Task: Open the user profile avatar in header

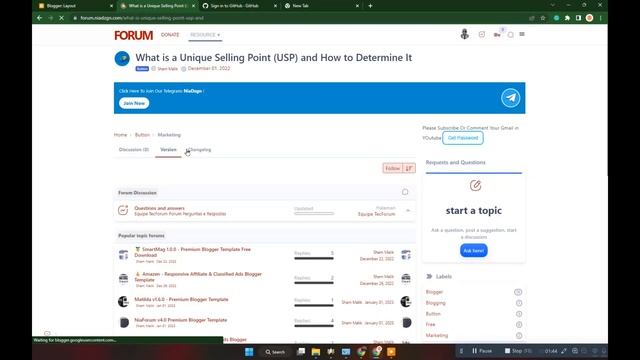Action: (464, 34)
